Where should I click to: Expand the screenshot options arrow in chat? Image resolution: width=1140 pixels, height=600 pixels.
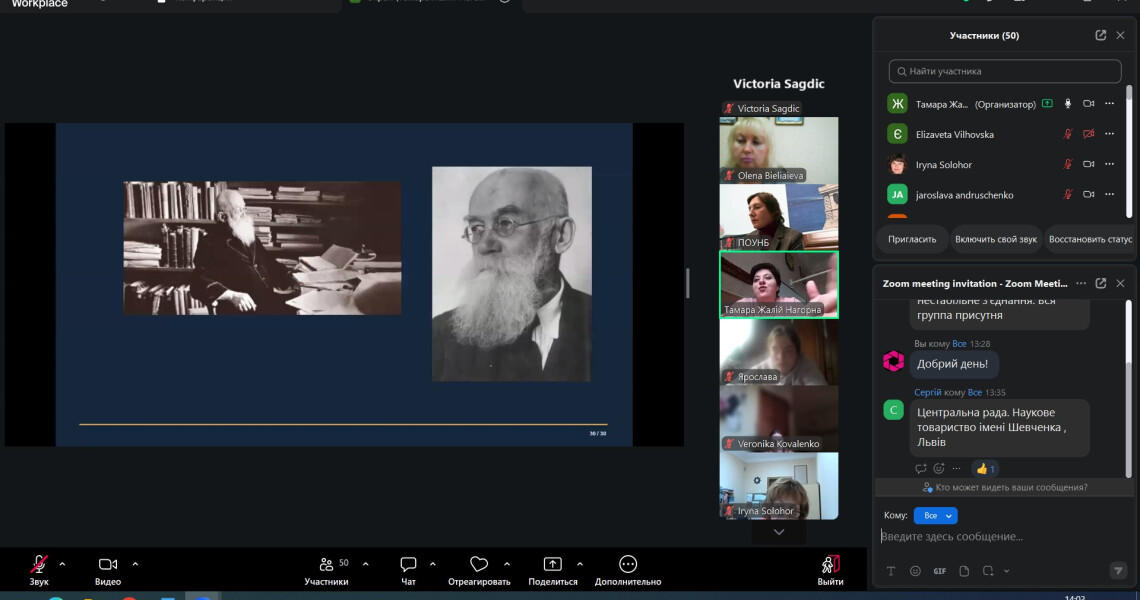pyautogui.click(x=1007, y=571)
